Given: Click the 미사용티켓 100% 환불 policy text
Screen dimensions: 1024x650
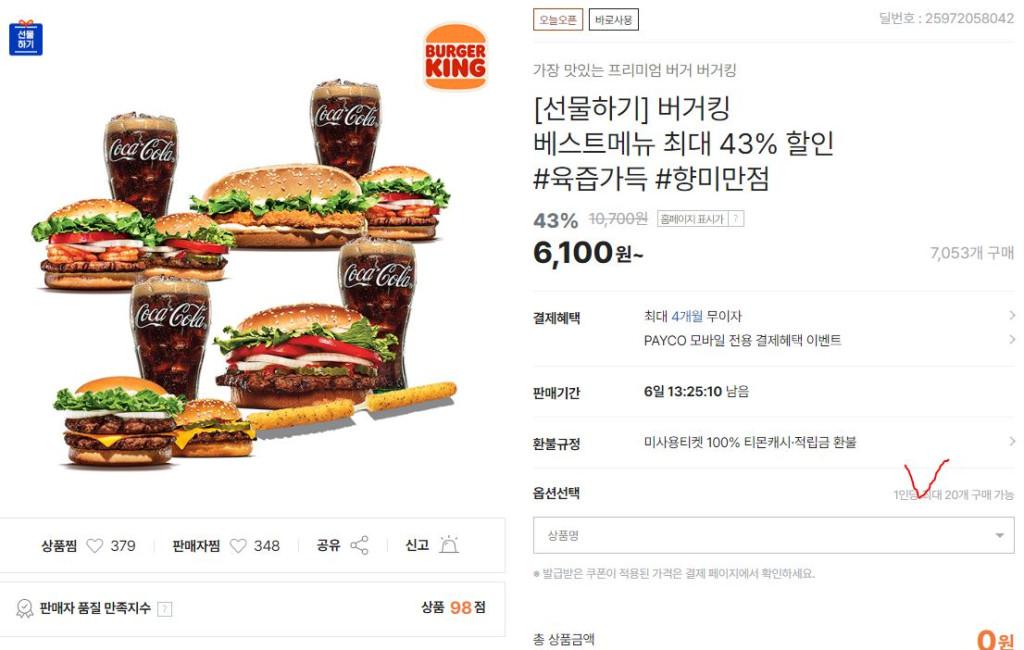Looking at the screenshot, I should pos(750,442).
